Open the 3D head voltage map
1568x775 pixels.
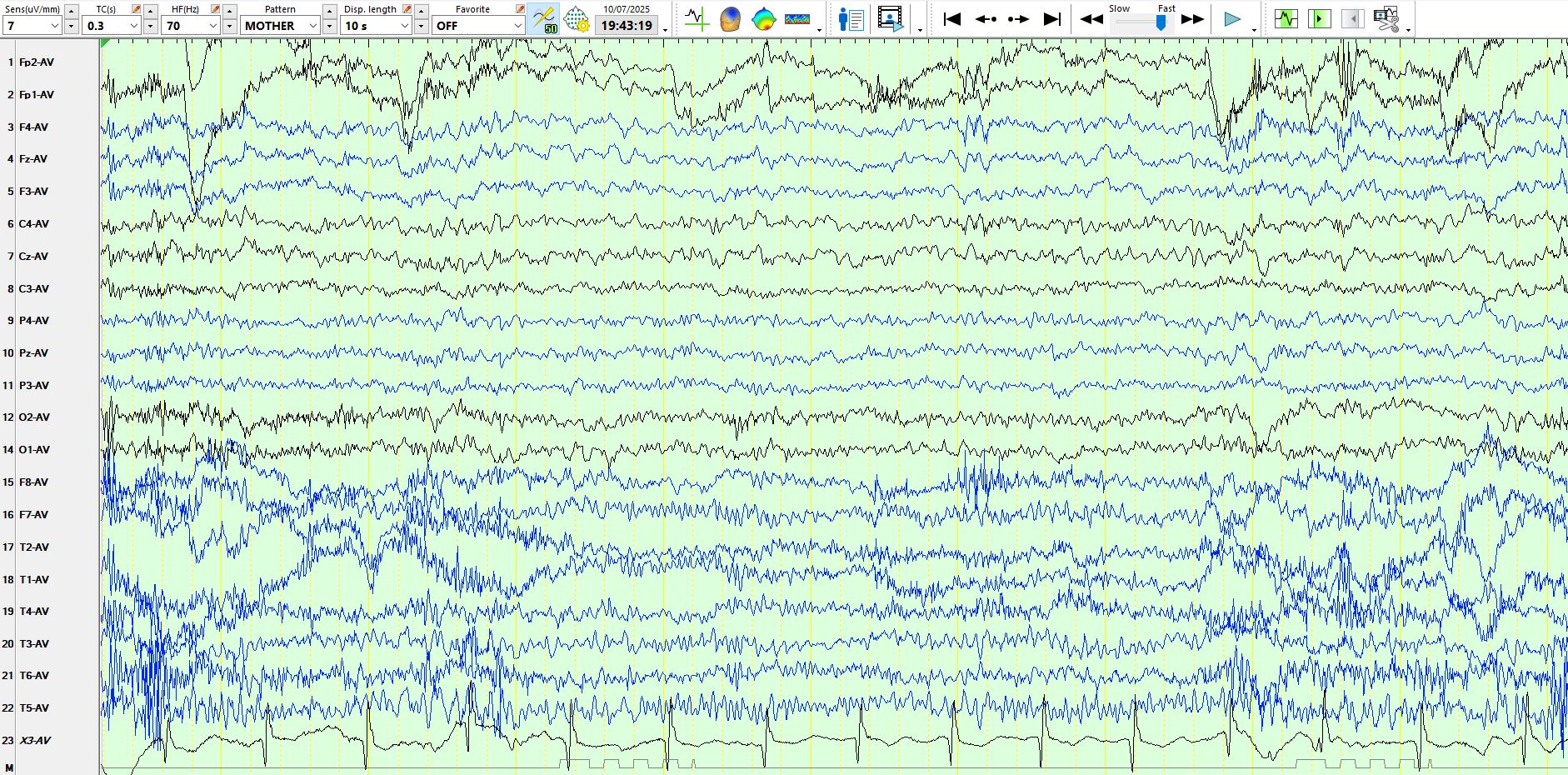pyautogui.click(x=730, y=18)
